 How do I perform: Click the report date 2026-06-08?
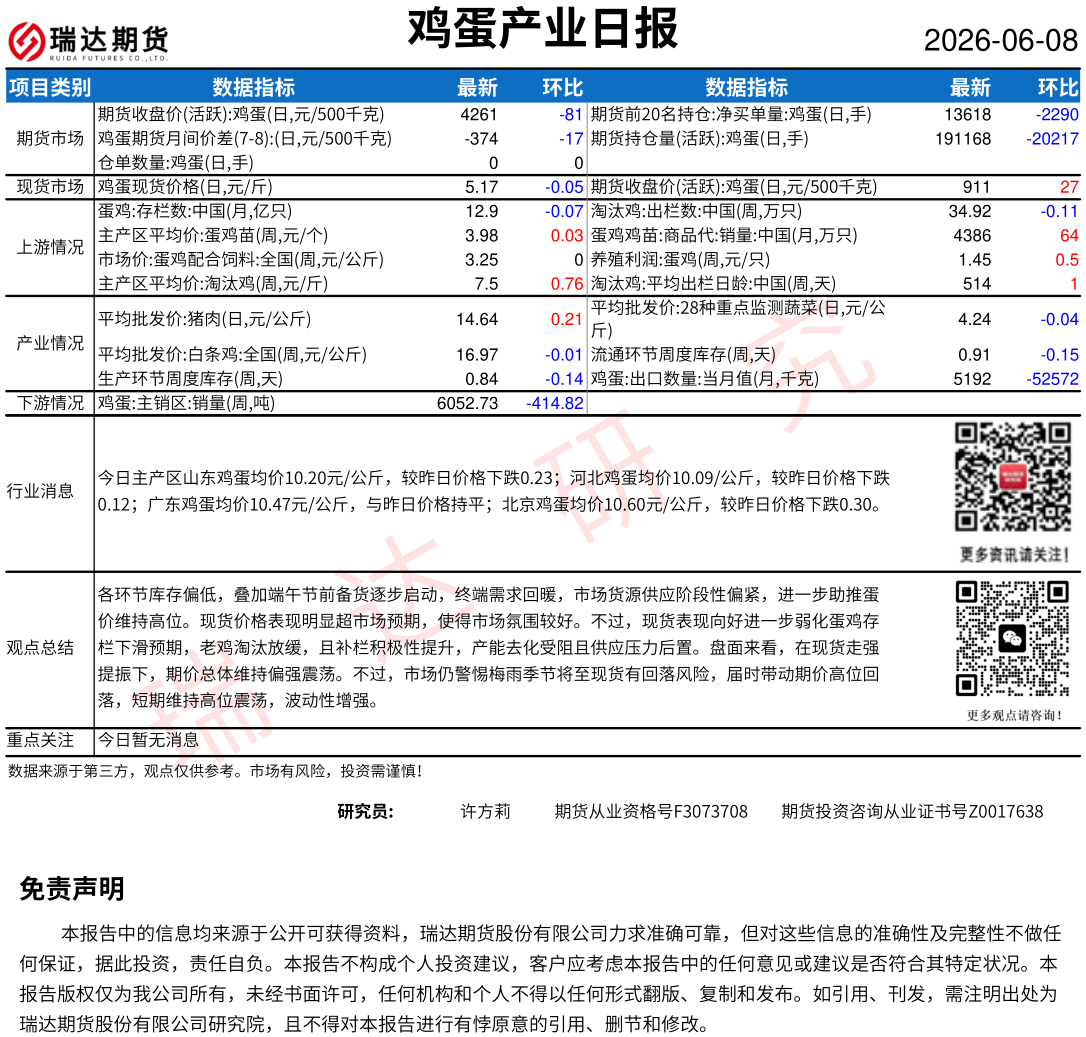click(1001, 40)
